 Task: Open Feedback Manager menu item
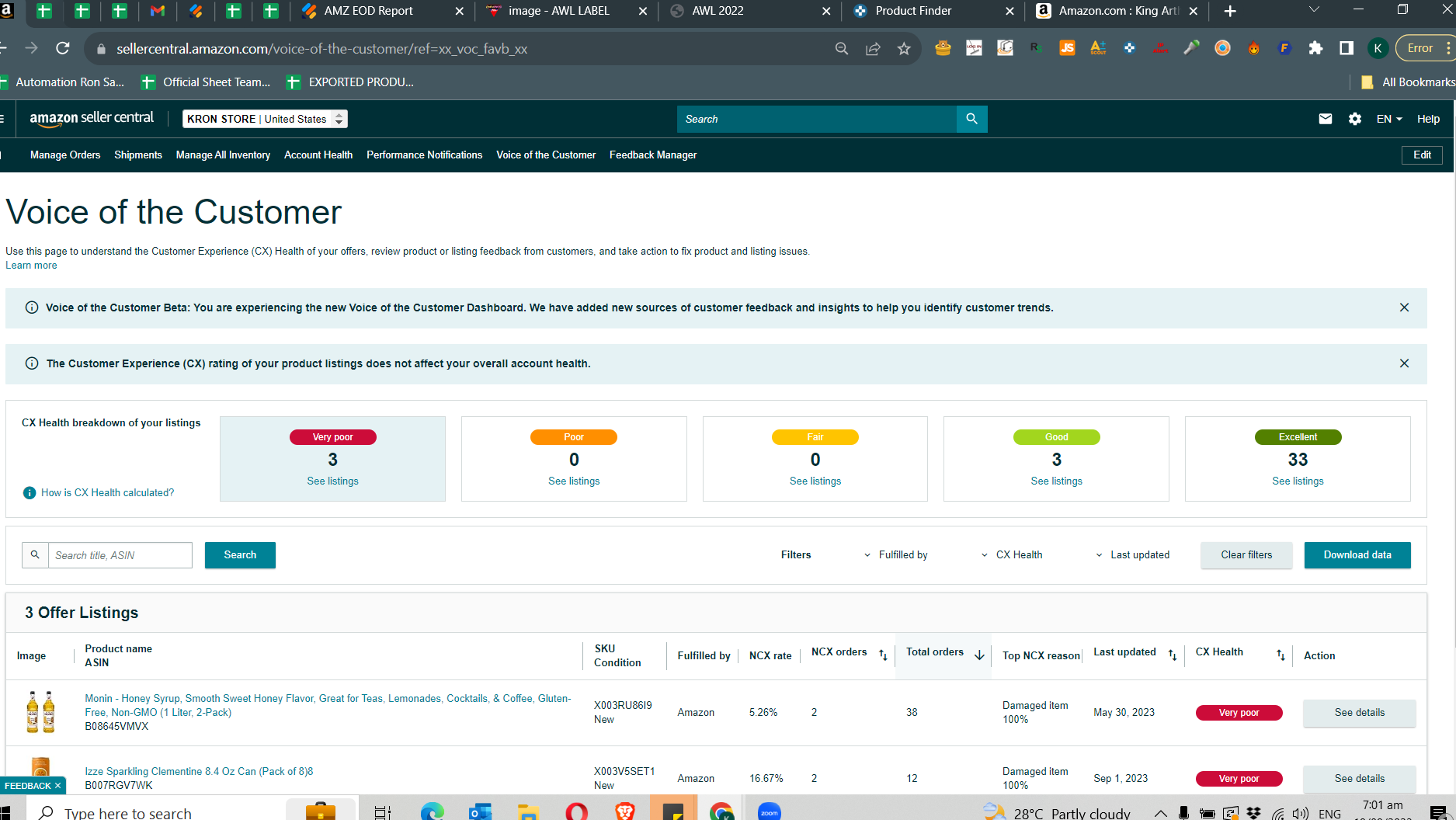coord(653,155)
